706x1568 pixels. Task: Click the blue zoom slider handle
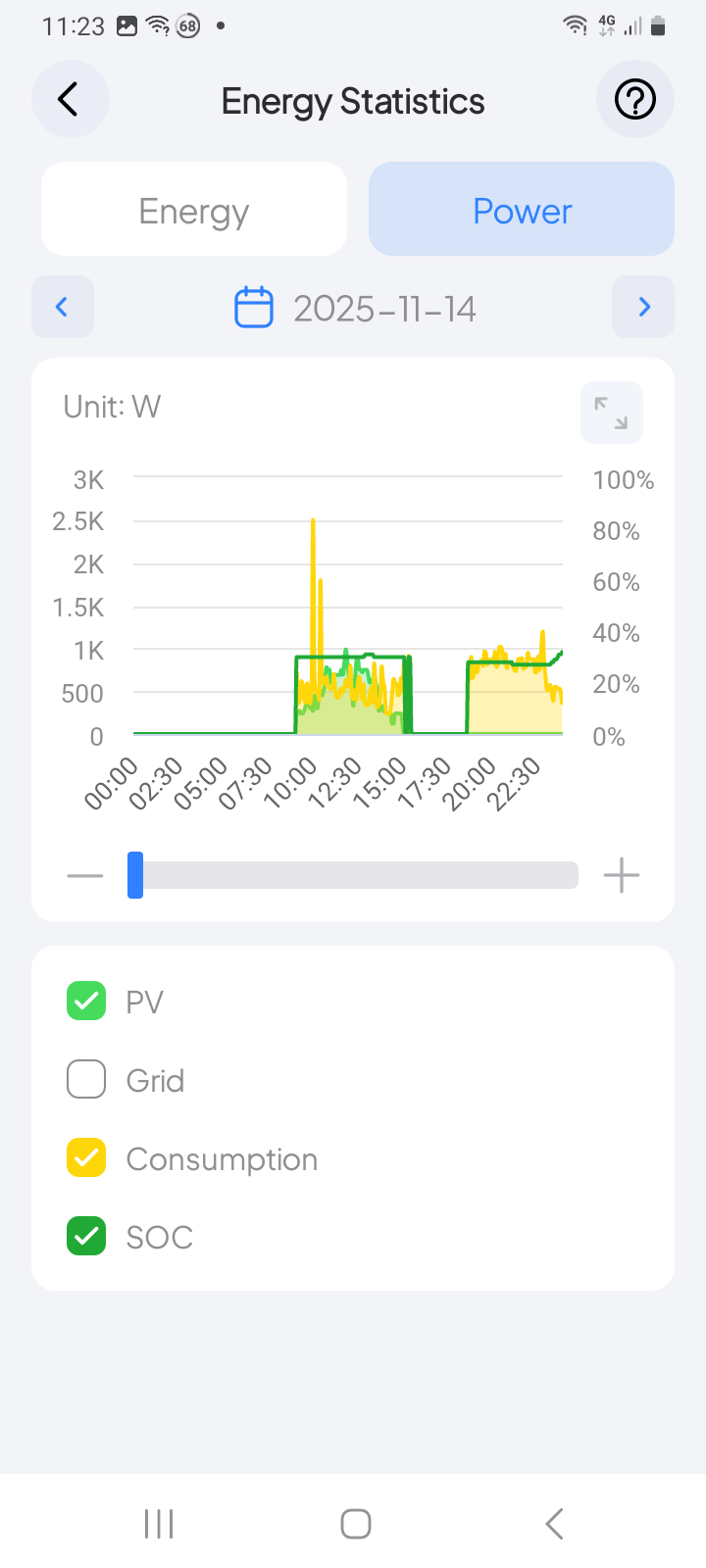(135, 875)
